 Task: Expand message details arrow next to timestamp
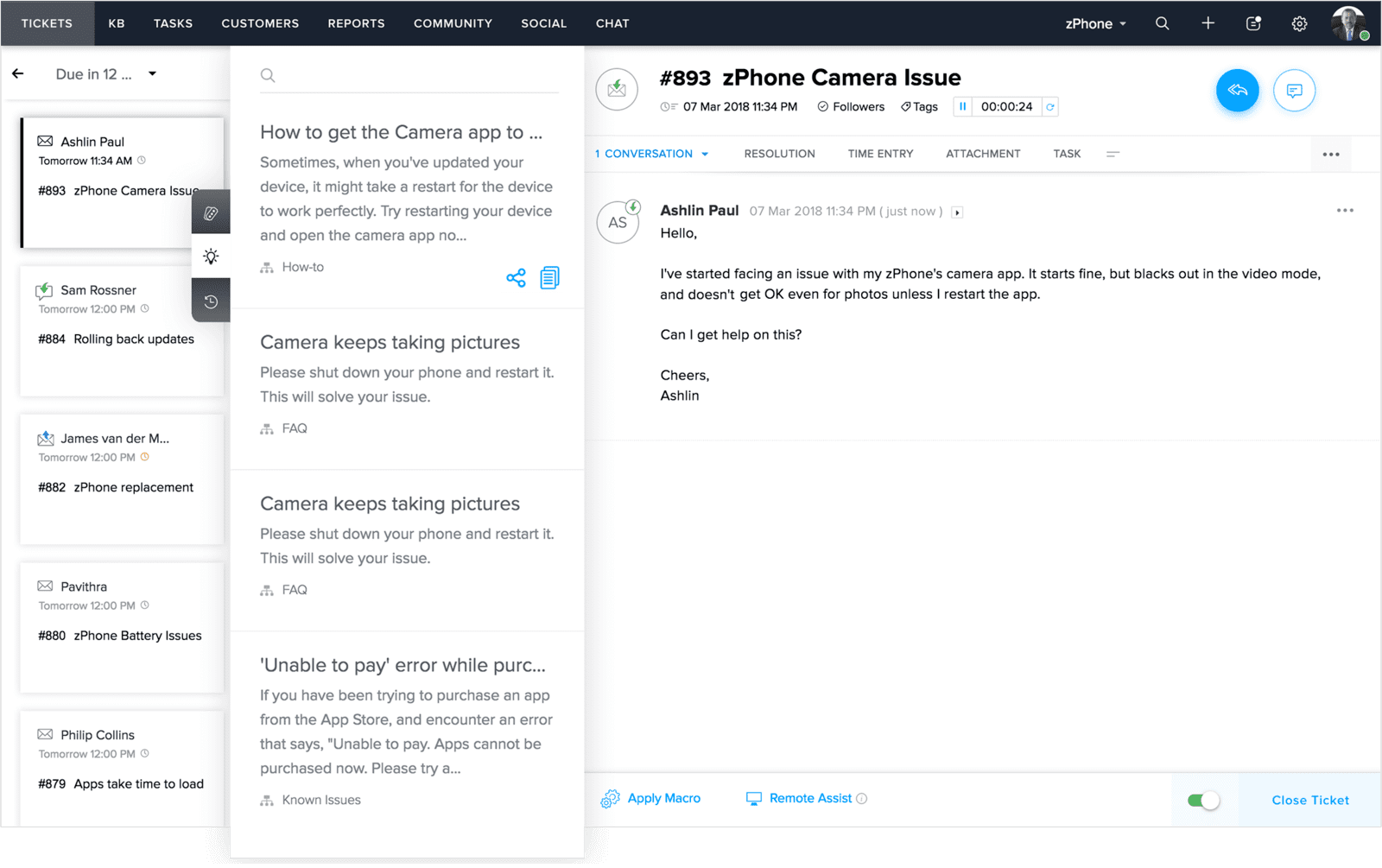point(957,212)
